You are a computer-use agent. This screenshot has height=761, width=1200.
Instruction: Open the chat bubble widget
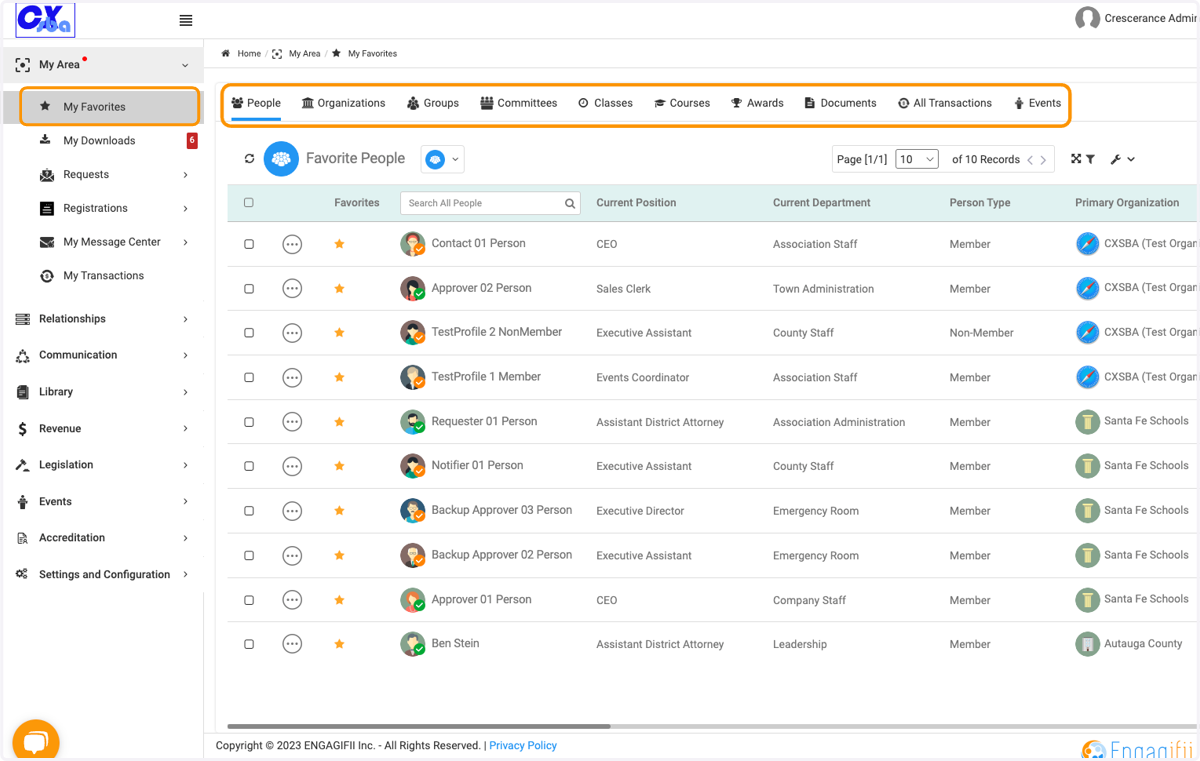click(36, 741)
